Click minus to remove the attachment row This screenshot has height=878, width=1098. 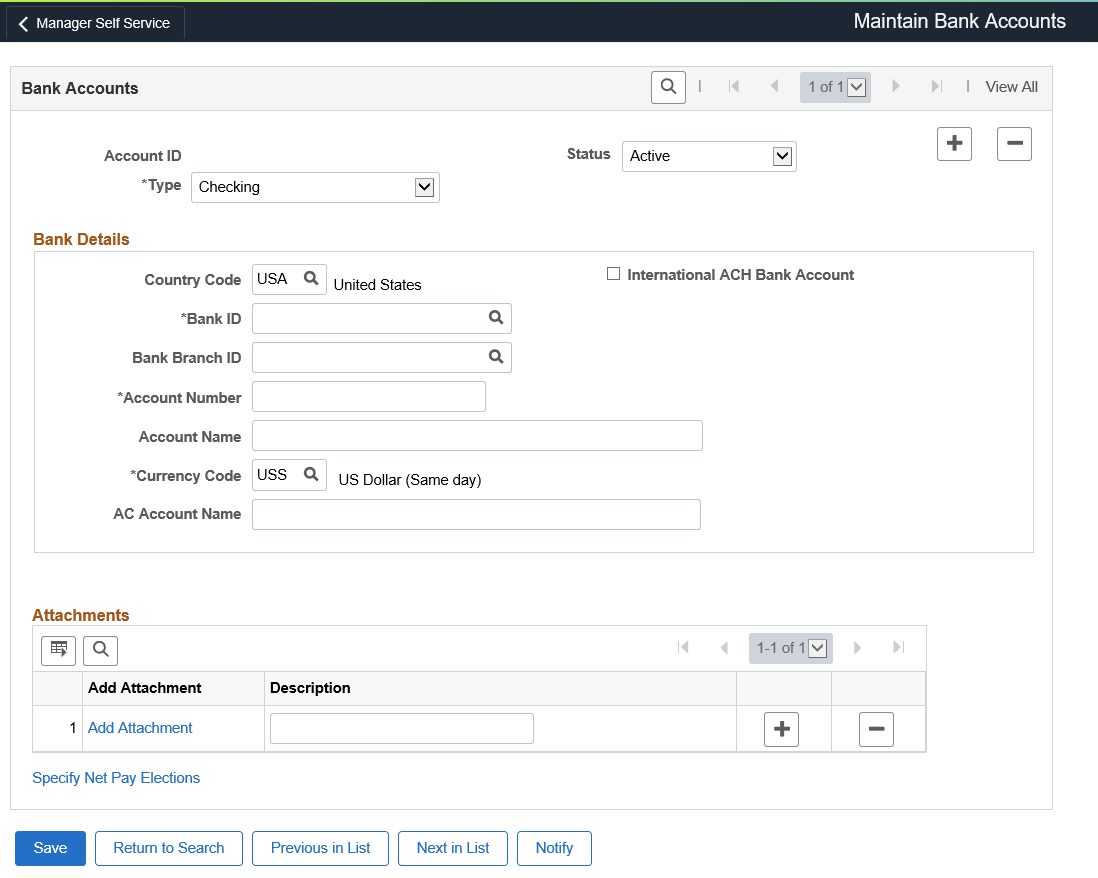click(x=876, y=729)
